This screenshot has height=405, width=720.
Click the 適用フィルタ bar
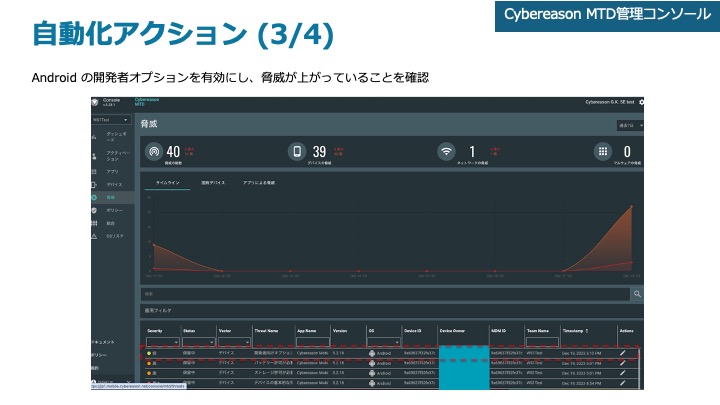click(392, 311)
